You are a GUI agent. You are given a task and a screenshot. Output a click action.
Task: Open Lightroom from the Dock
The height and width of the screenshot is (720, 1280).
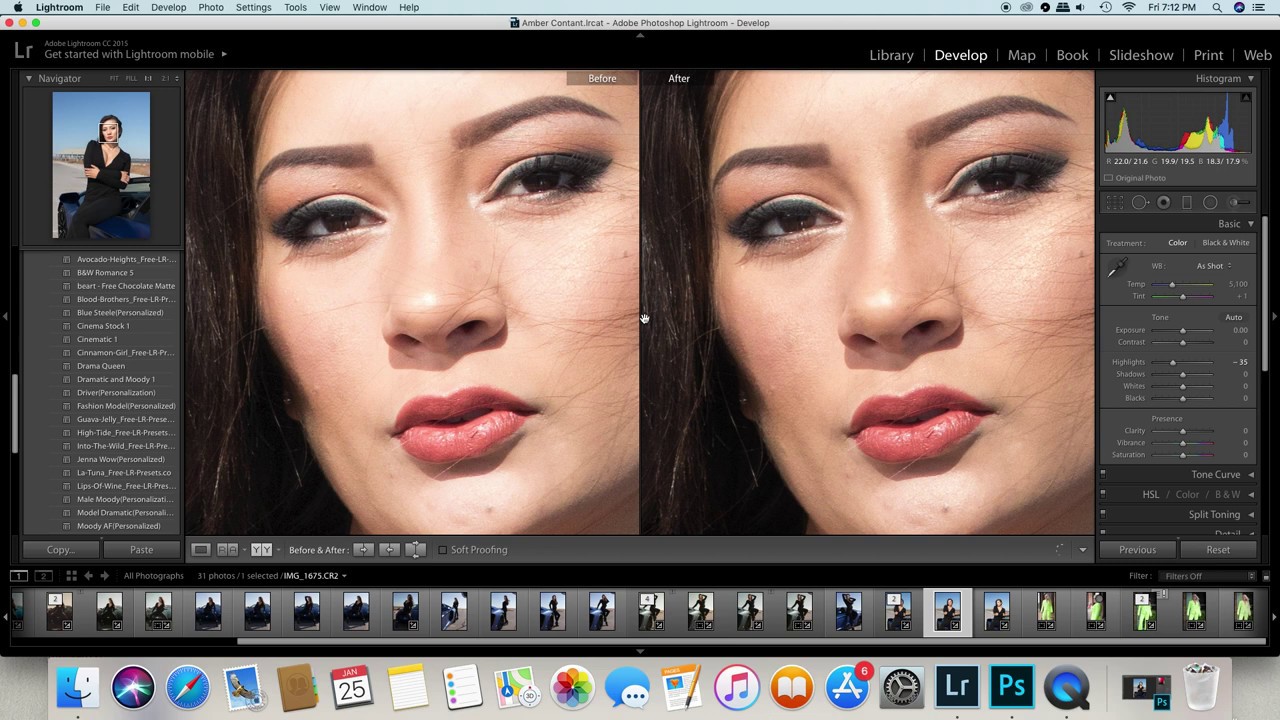[957, 688]
